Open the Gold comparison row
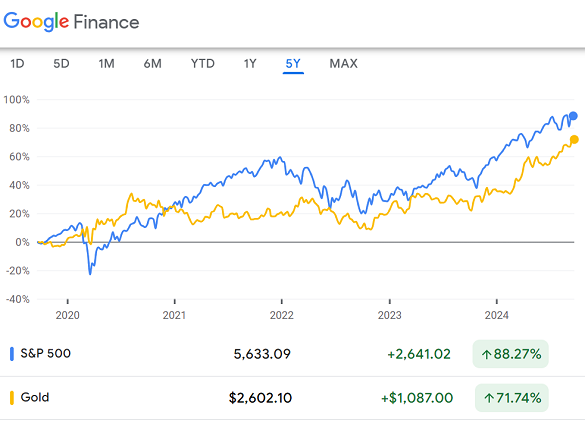This screenshot has height=424, width=585. tap(292, 398)
